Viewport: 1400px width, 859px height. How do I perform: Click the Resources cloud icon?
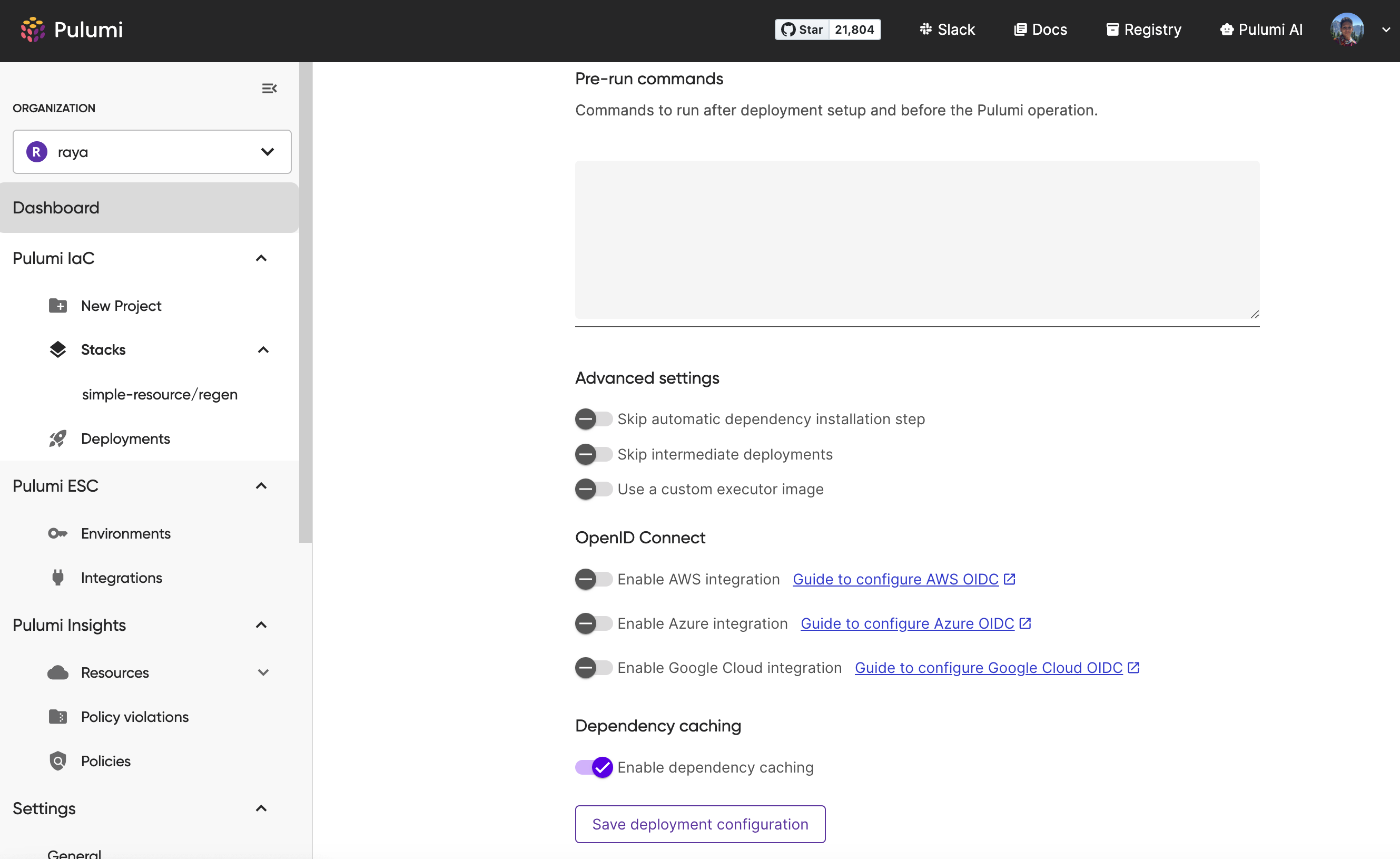(x=57, y=672)
